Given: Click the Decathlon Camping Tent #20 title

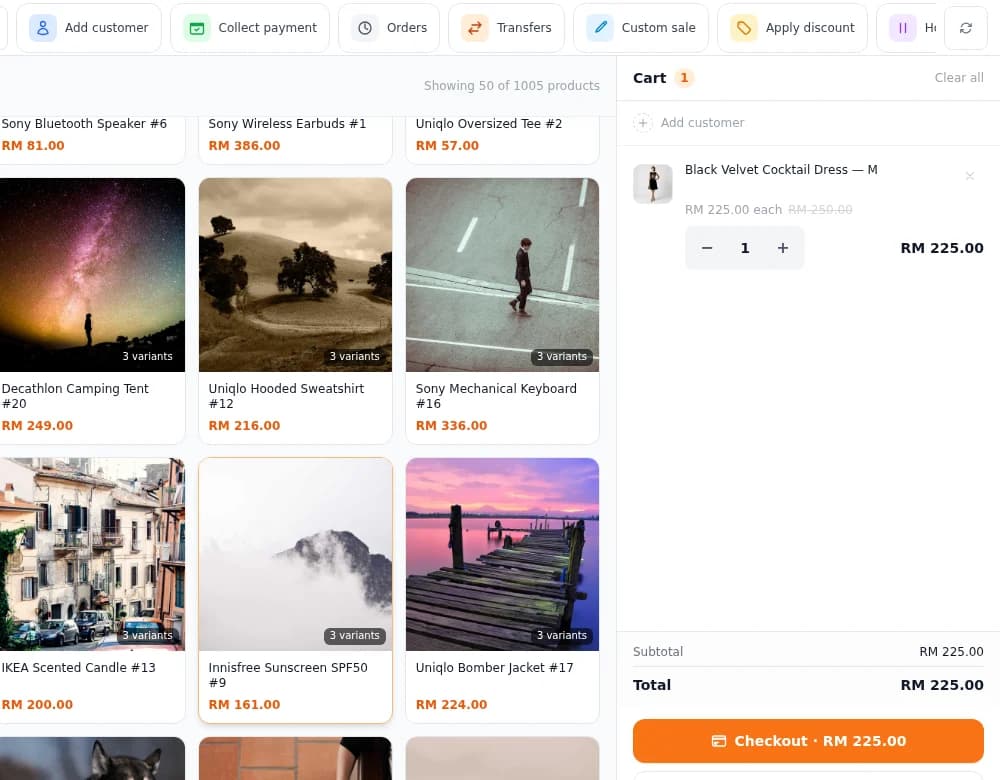Looking at the screenshot, I should coord(75,396).
